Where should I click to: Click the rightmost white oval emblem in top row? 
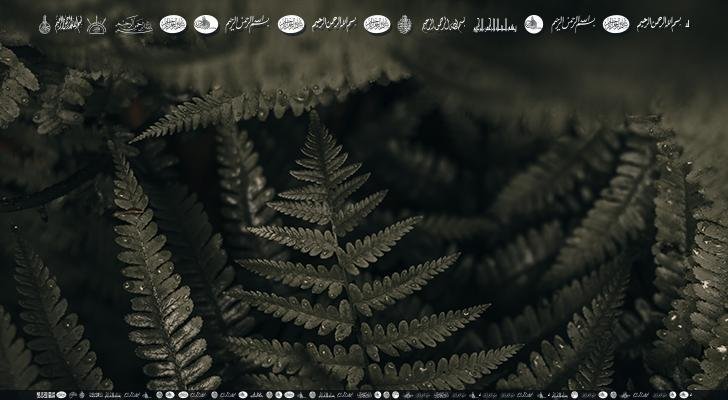coord(616,24)
